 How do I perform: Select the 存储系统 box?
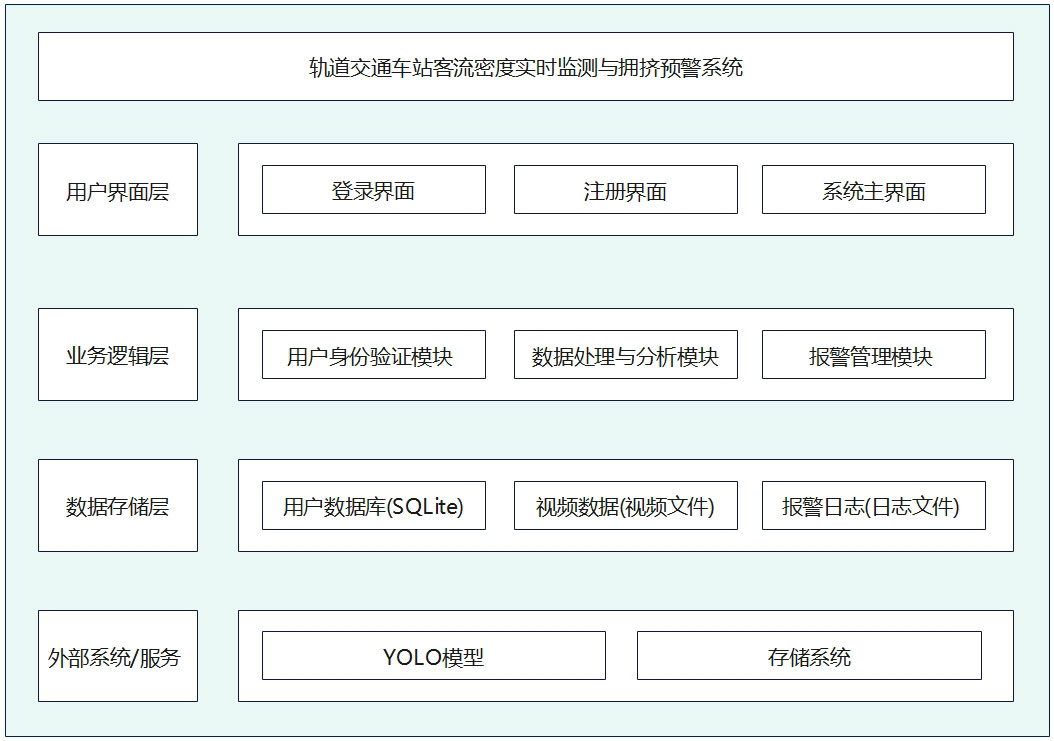click(x=809, y=656)
